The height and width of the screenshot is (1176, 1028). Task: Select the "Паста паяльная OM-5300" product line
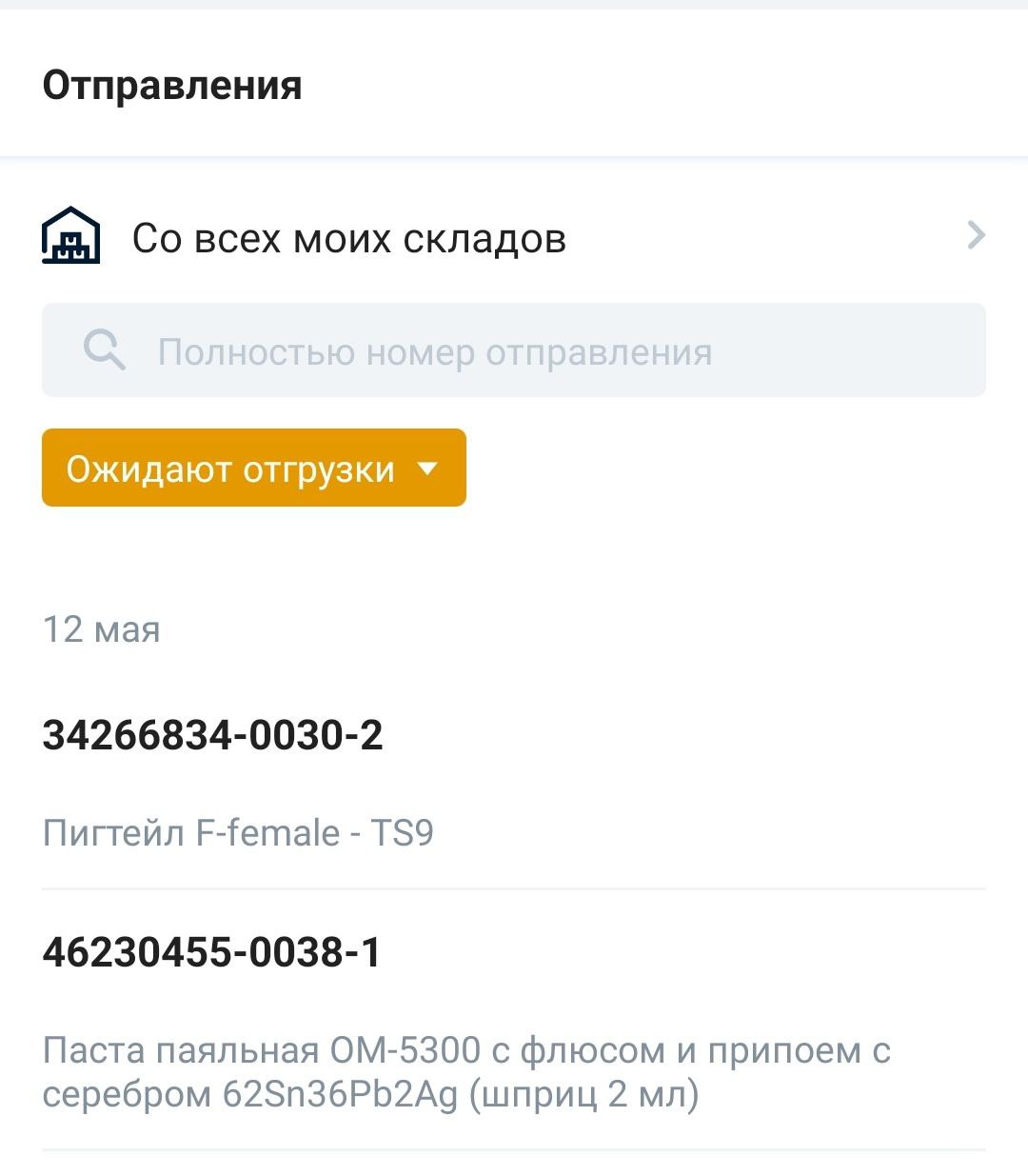click(466, 1050)
